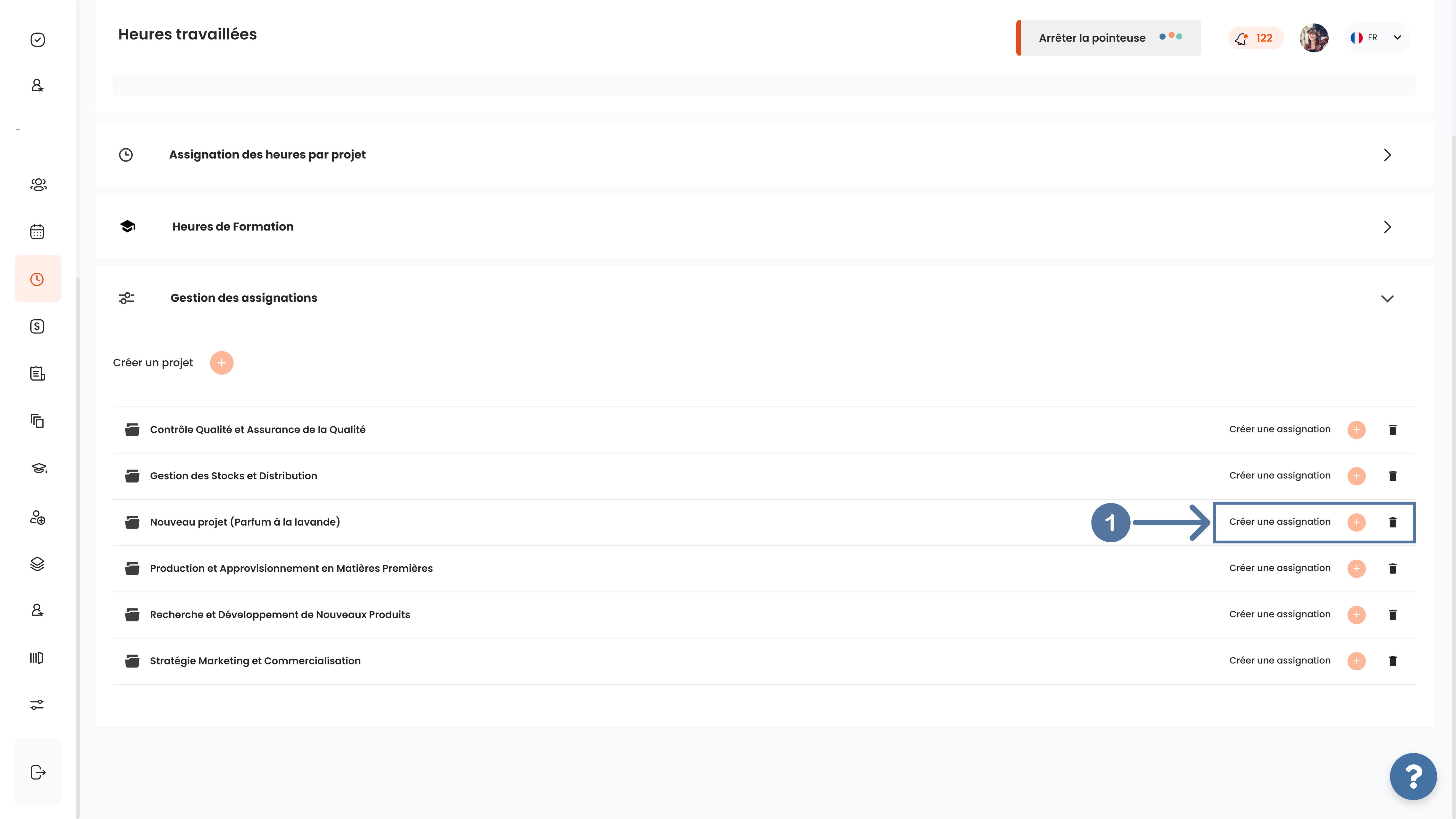The width and height of the screenshot is (1456, 819).
Task: Select the orange clock hours-worked icon
Action: point(37,279)
